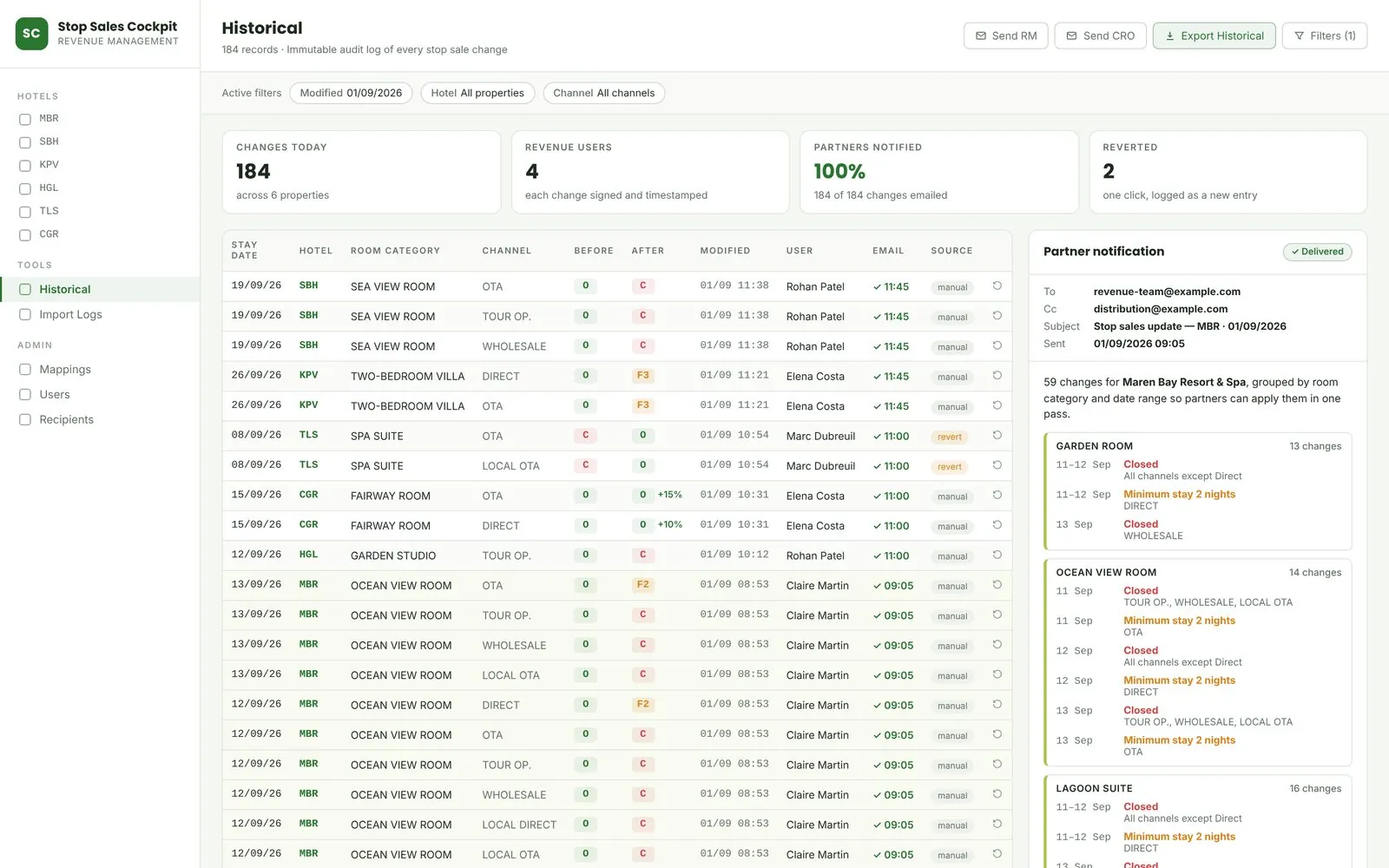Click the green SC app logo

point(31,34)
